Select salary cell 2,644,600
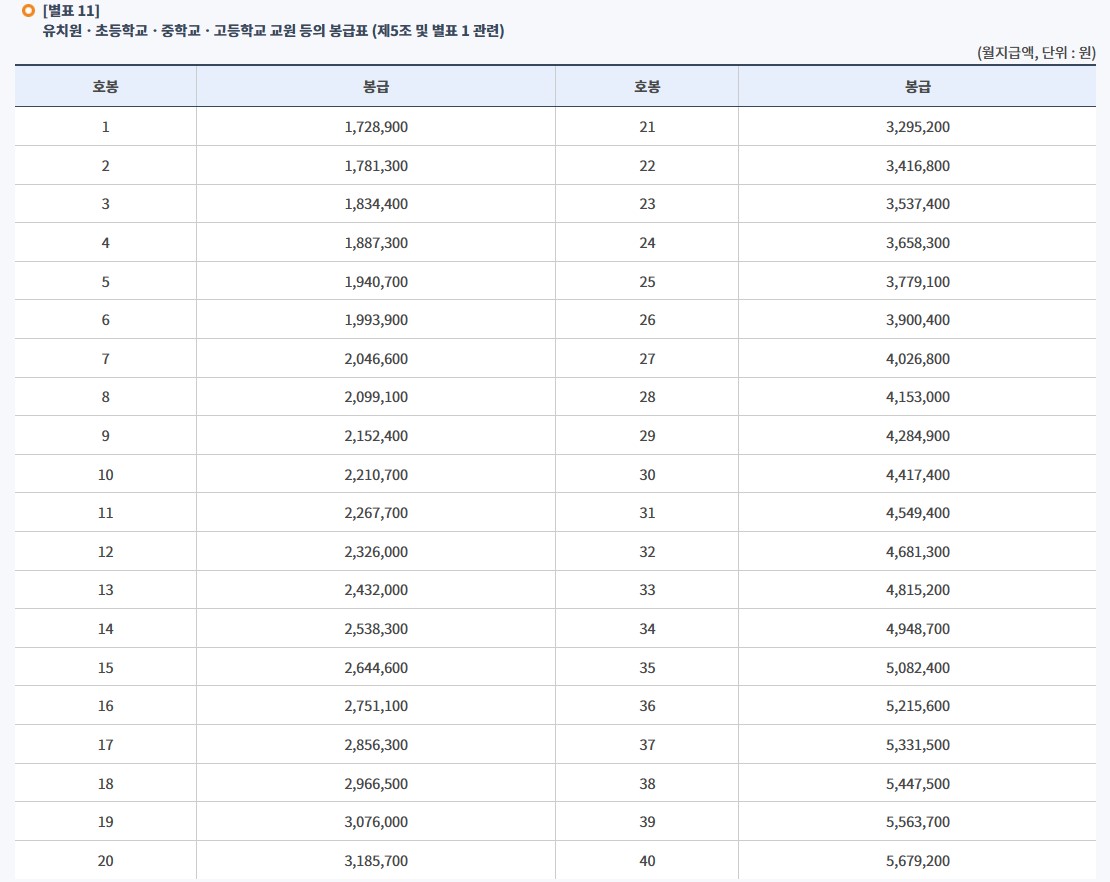Screen dimensions: 1110x882 coord(376,668)
